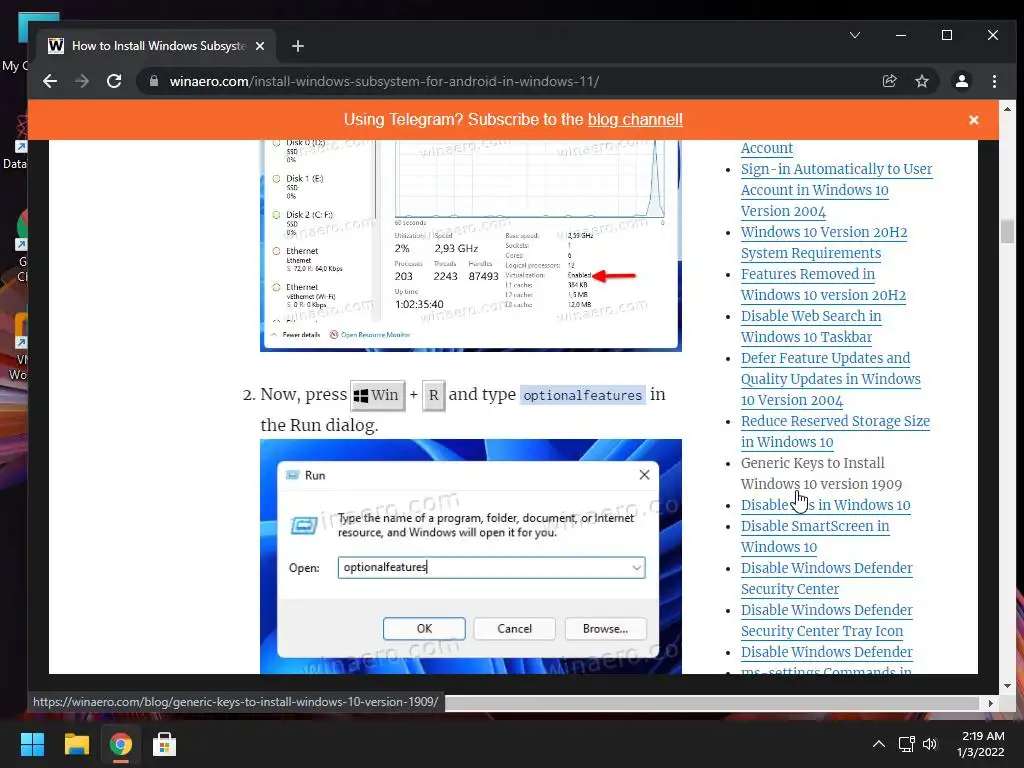Close the How to Install Windows Subsystem tab
This screenshot has width=1024, height=768.
click(x=260, y=46)
